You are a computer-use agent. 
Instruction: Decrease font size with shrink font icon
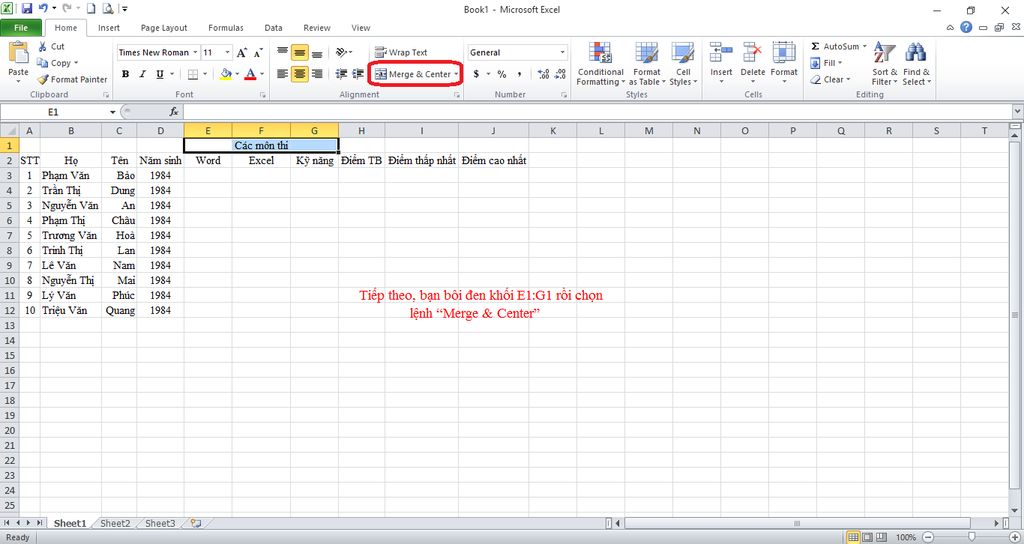258,52
